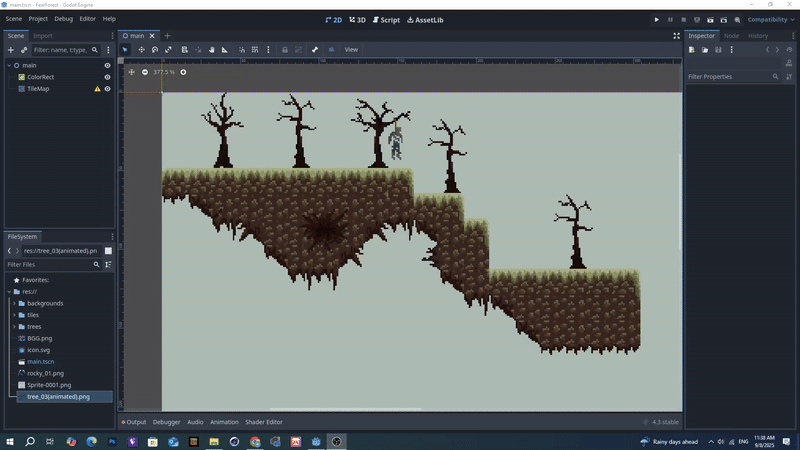This screenshot has height=450, width=800.
Task: Toggle distraction-free mode icon
Action: [676, 35]
